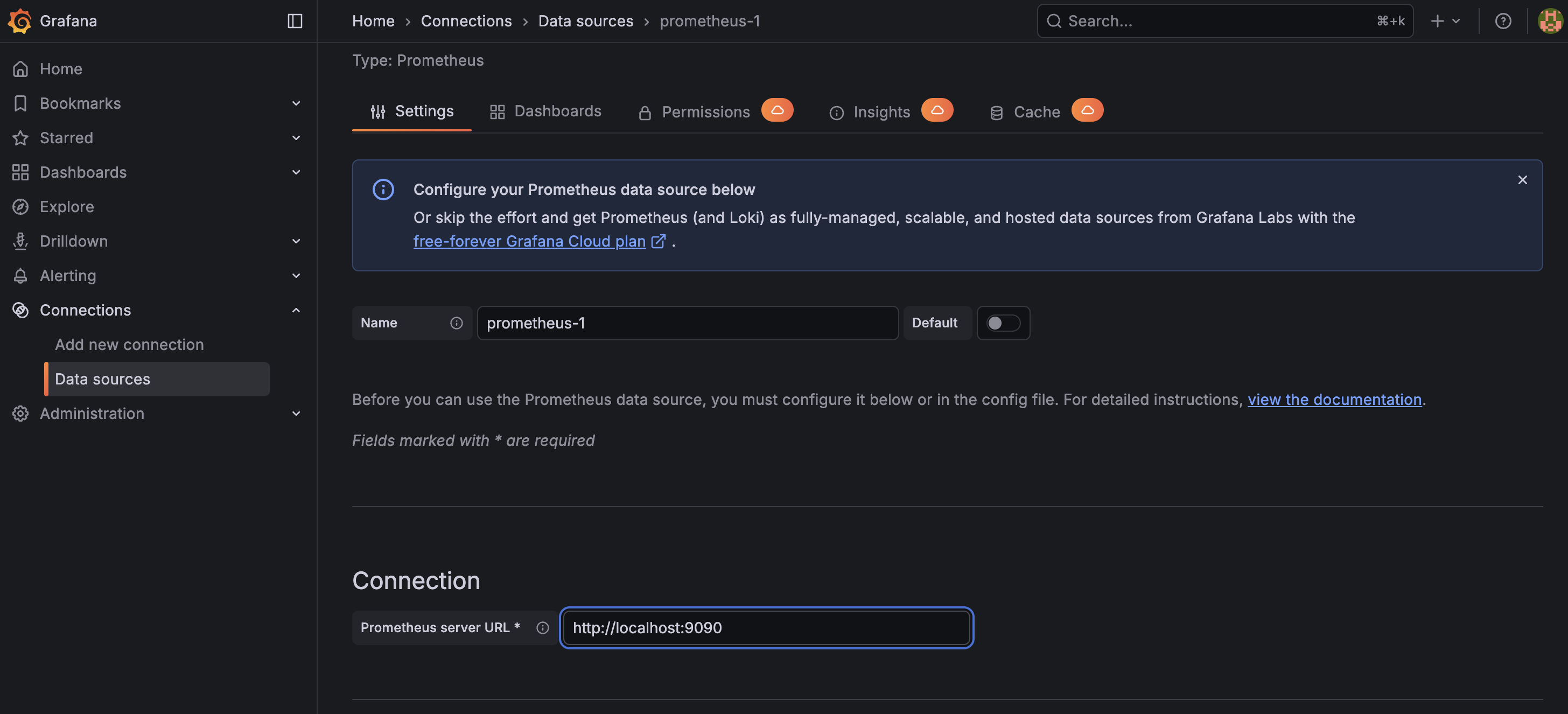Image resolution: width=1568 pixels, height=714 pixels.
Task: Click the Connections icon in sidebar
Action: tap(20, 311)
